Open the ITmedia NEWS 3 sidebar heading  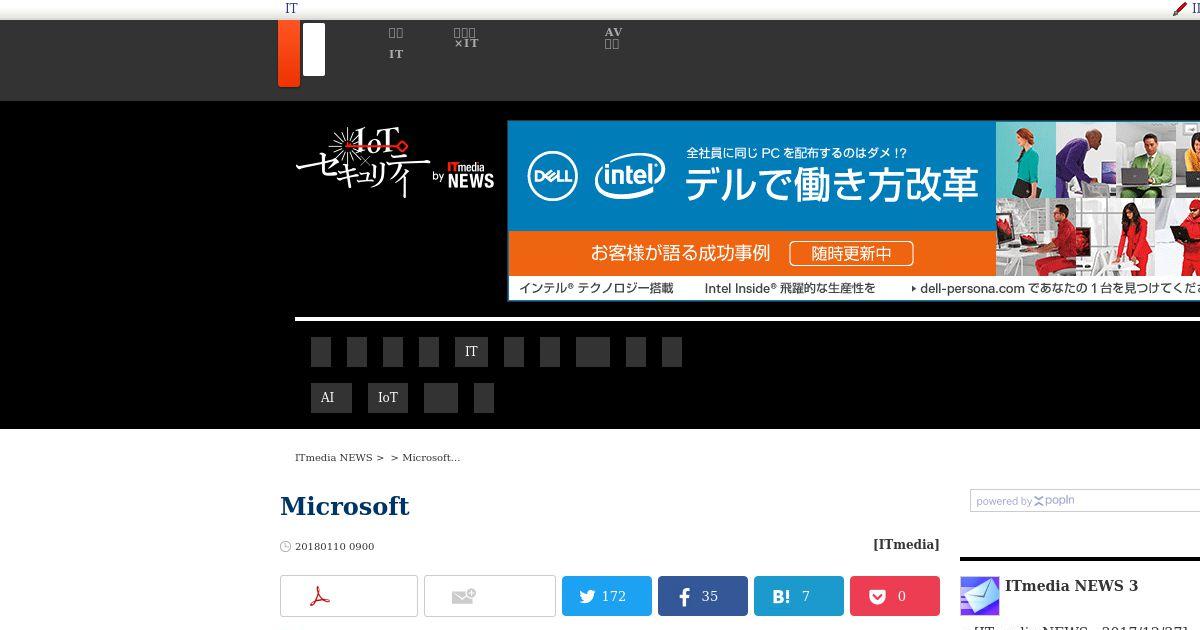1071,586
